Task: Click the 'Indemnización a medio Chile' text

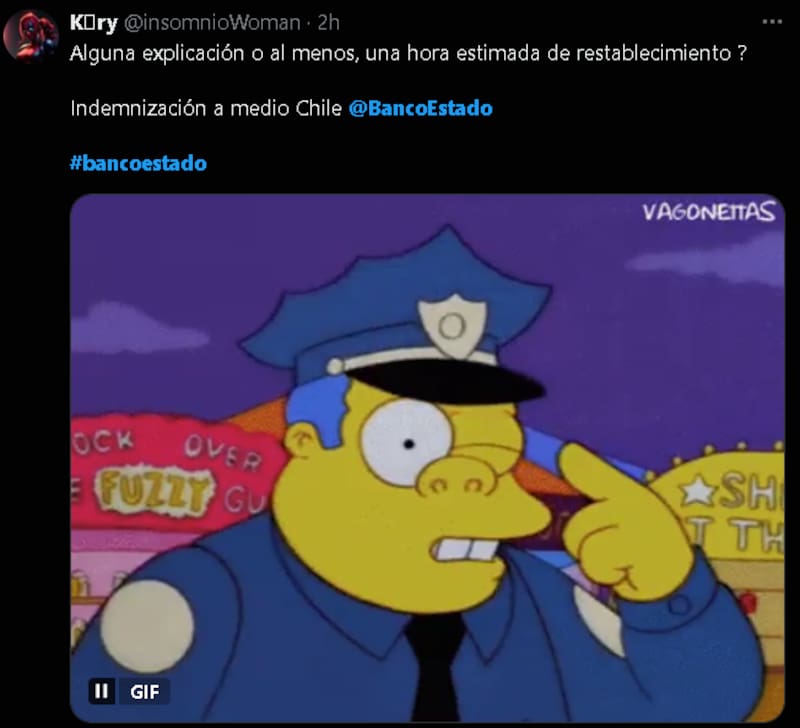Action: (x=206, y=108)
